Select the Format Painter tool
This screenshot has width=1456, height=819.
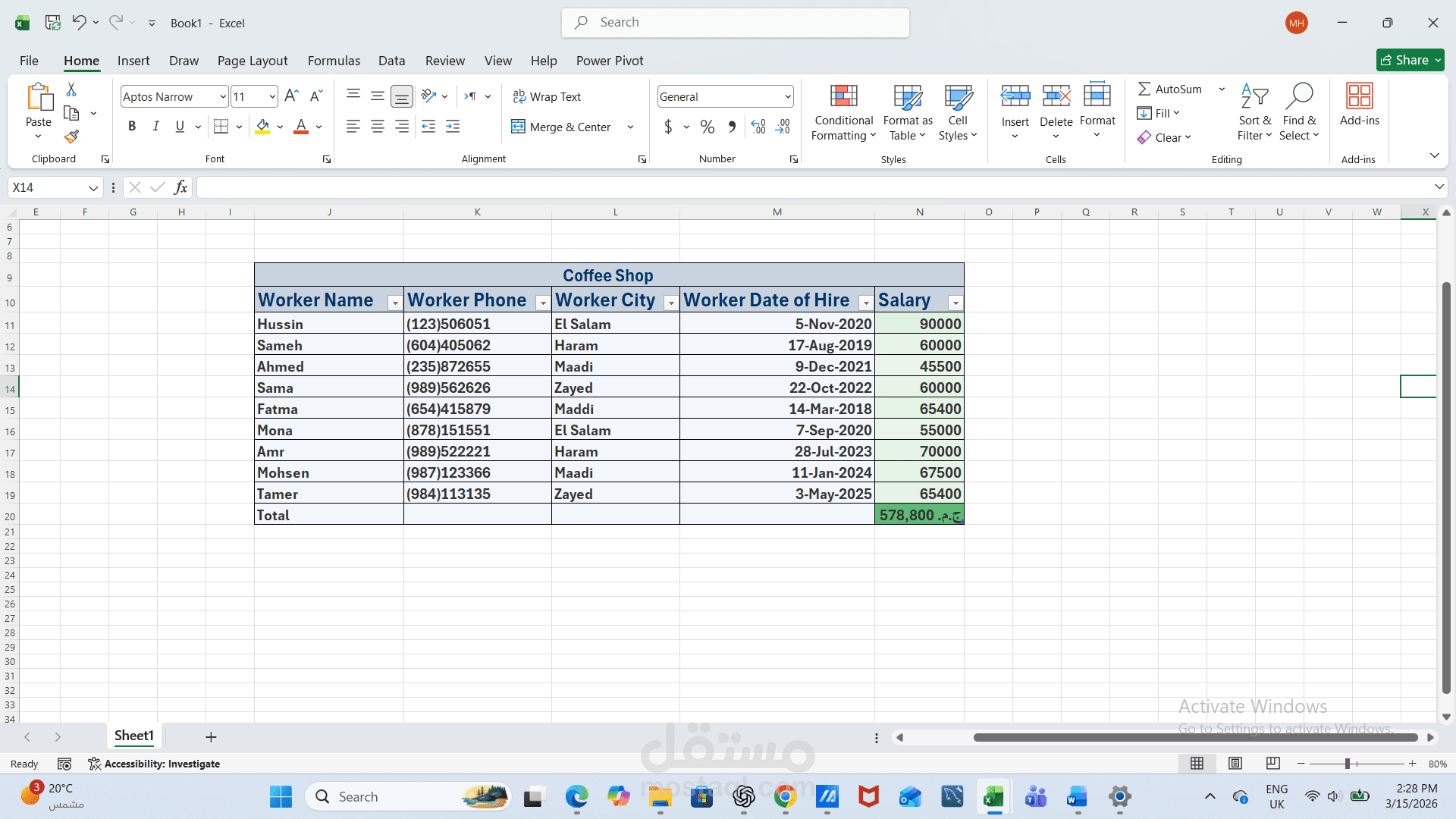pyautogui.click(x=71, y=136)
